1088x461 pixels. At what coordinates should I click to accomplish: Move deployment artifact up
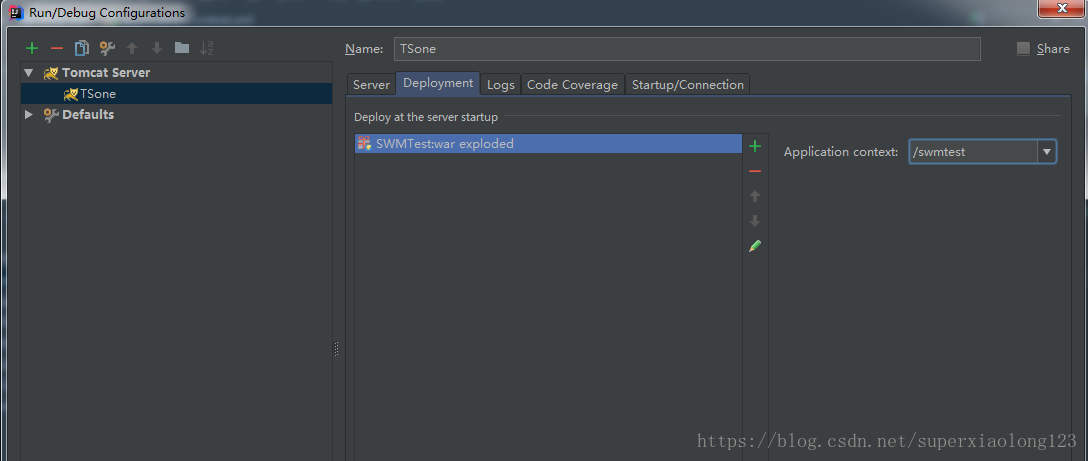point(755,196)
